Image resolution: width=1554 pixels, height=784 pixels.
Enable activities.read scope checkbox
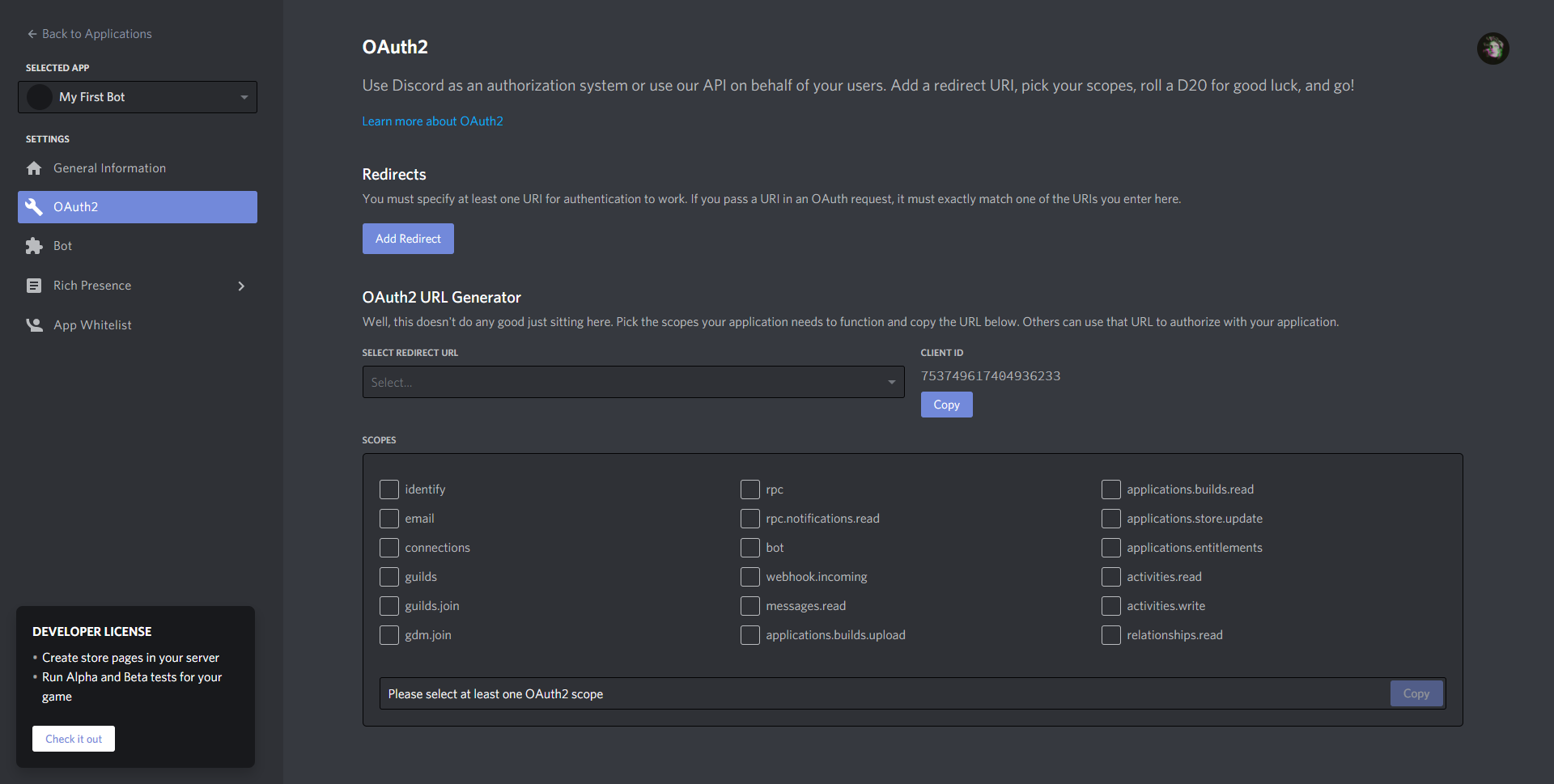[x=1111, y=577]
